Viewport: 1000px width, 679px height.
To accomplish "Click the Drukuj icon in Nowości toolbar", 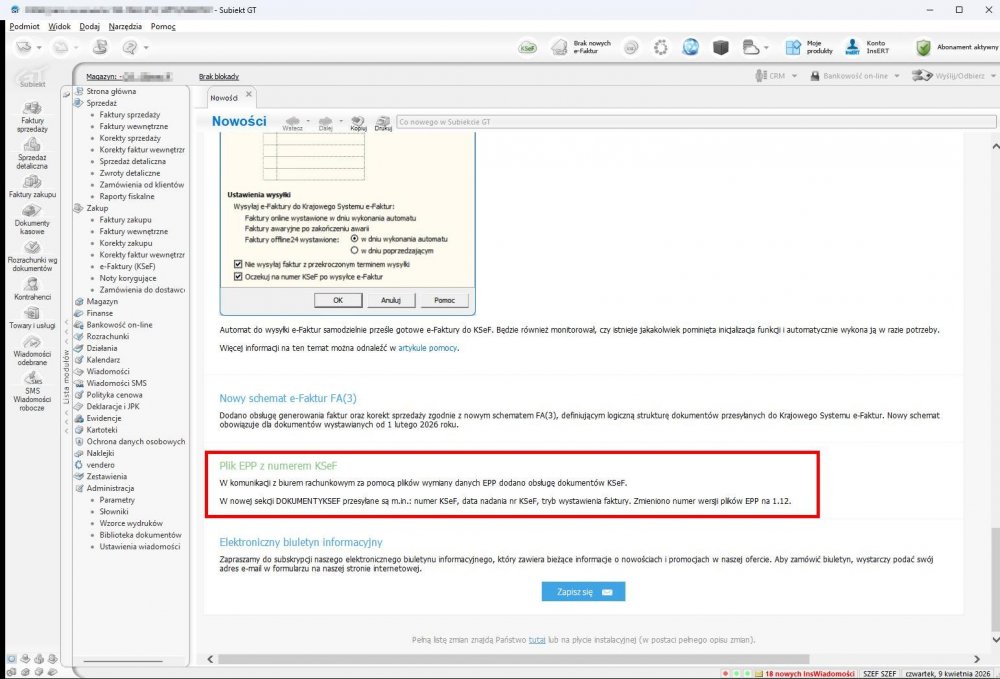I will click(383, 121).
